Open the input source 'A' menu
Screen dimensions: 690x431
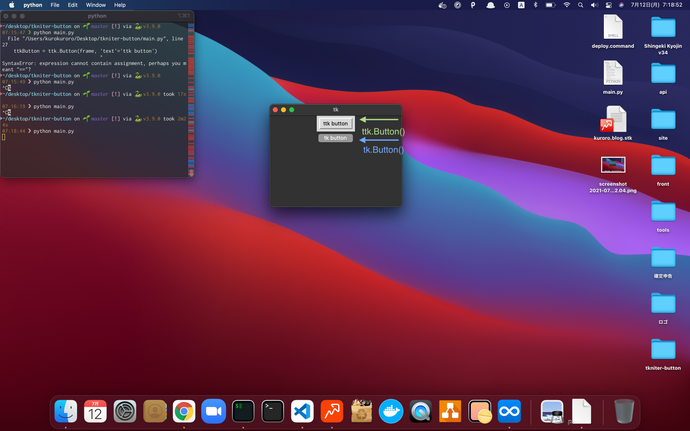pos(521,5)
